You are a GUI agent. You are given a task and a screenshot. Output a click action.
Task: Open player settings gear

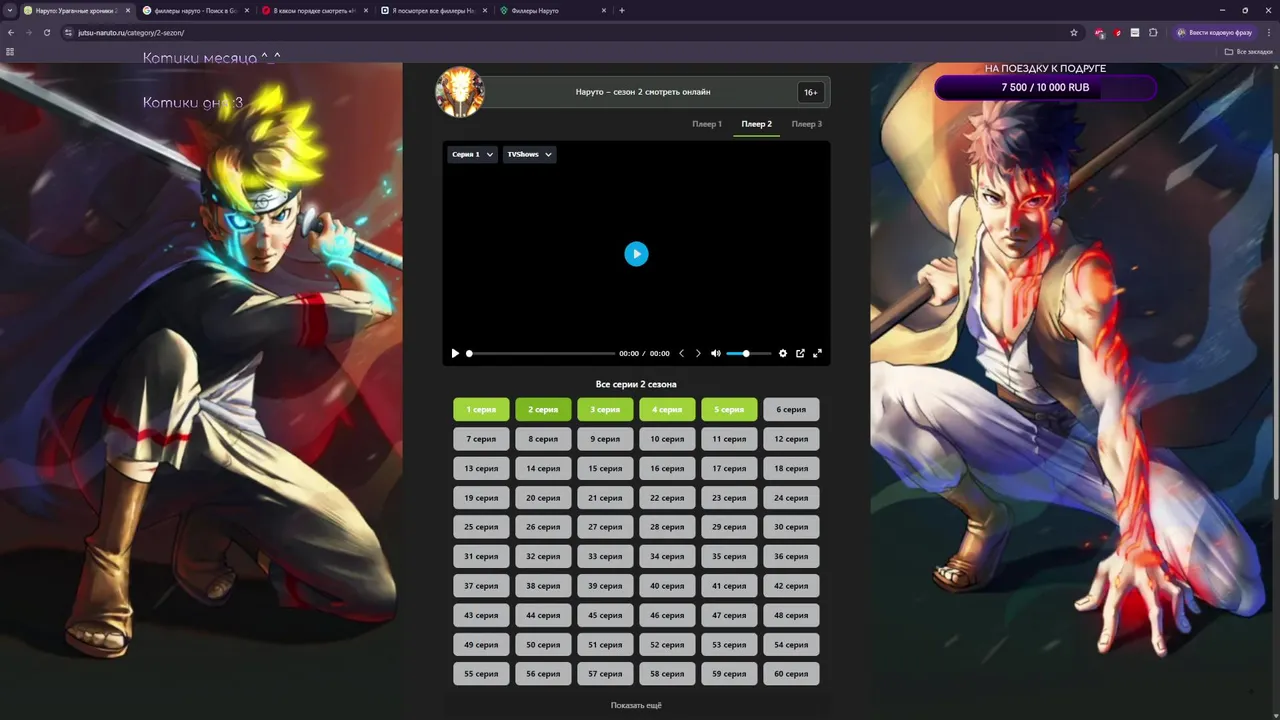[x=783, y=353]
